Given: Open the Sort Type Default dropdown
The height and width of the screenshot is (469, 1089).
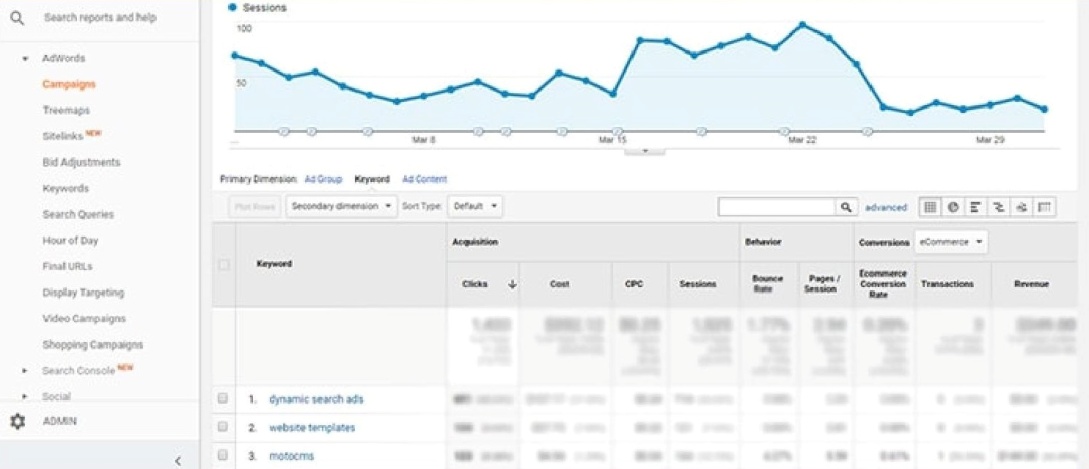Looking at the screenshot, I should (474, 206).
